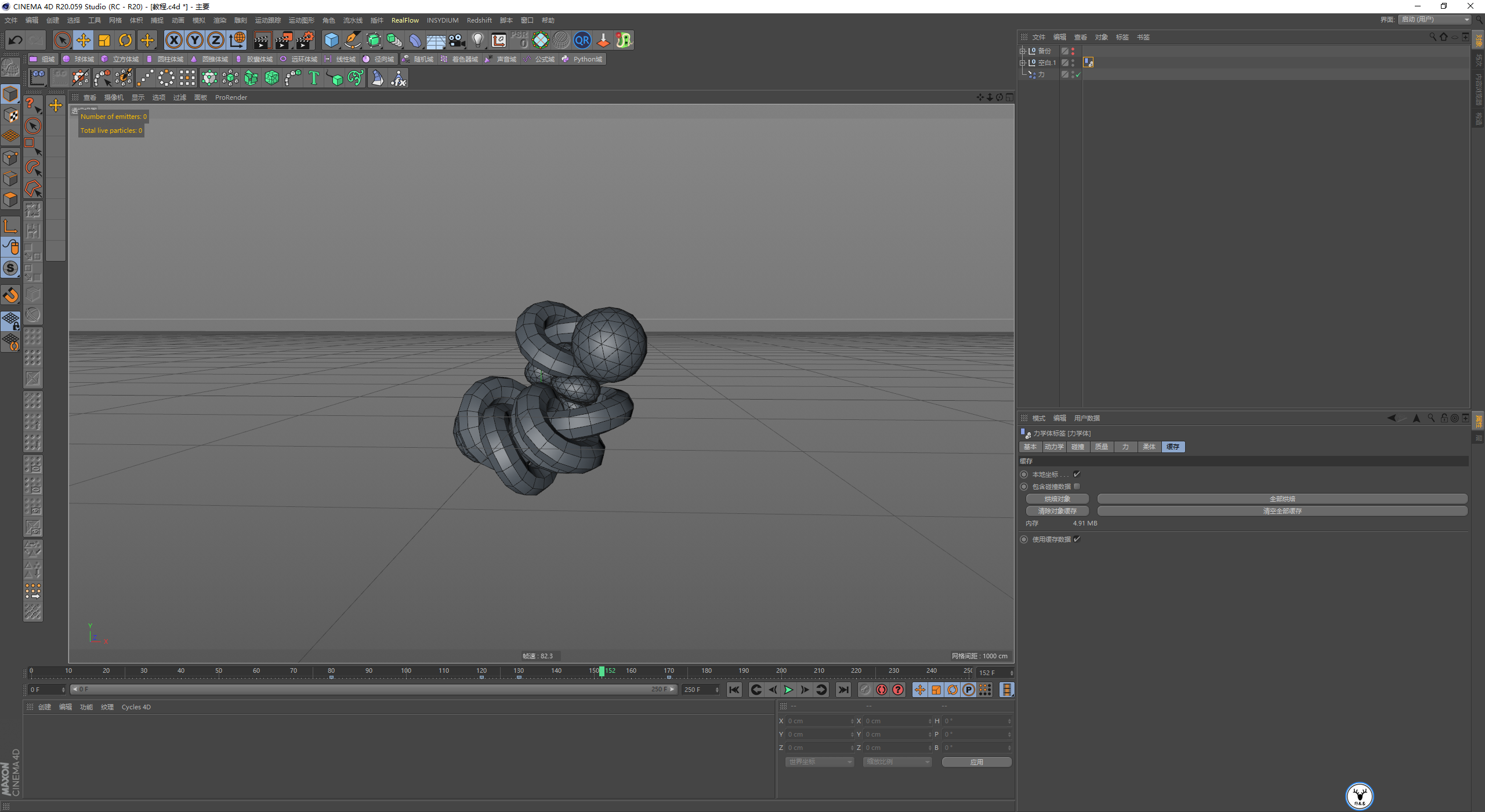Open the edit render settings icon
The width and height of the screenshot is (1485, 812).
305,40
